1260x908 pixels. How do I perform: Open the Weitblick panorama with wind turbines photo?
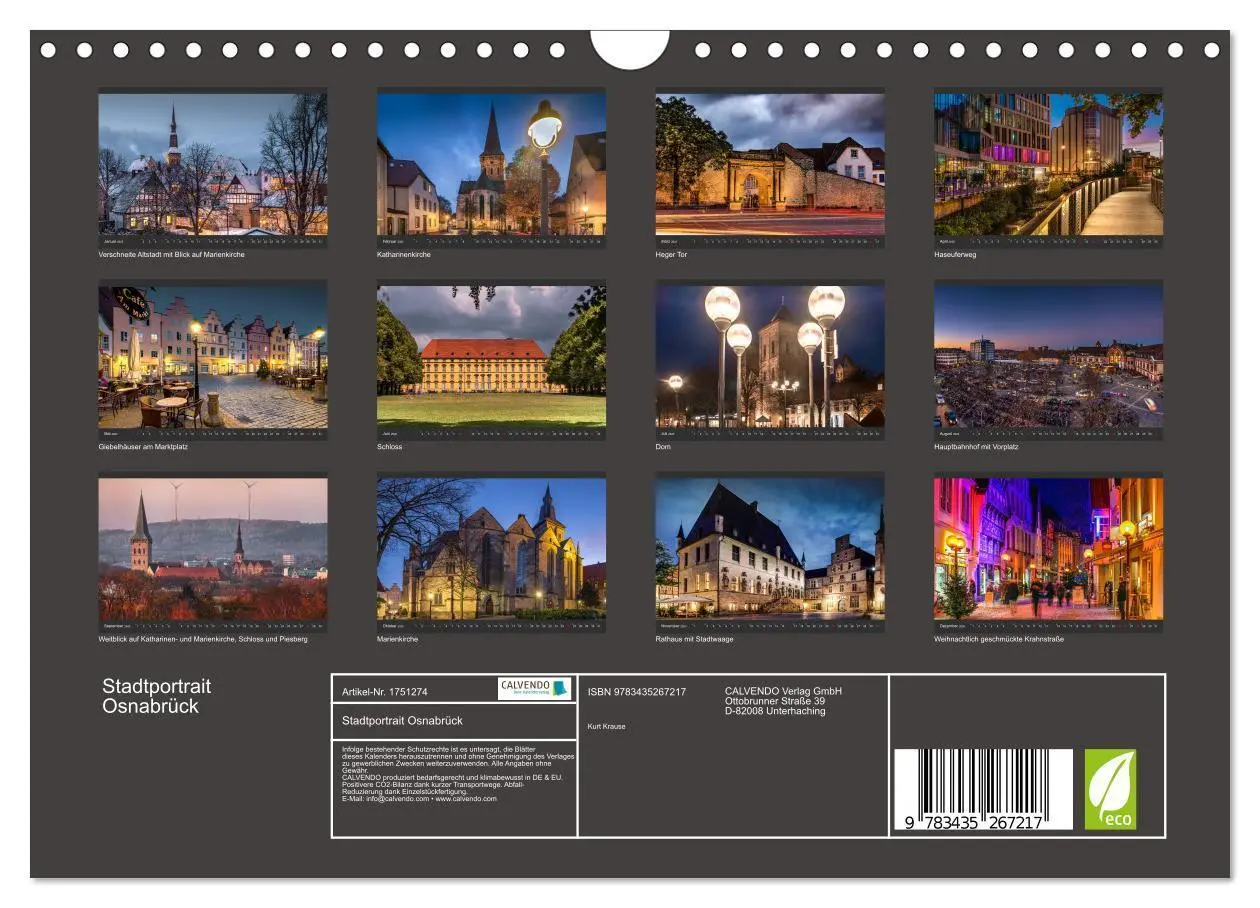[x=213, y=549]
